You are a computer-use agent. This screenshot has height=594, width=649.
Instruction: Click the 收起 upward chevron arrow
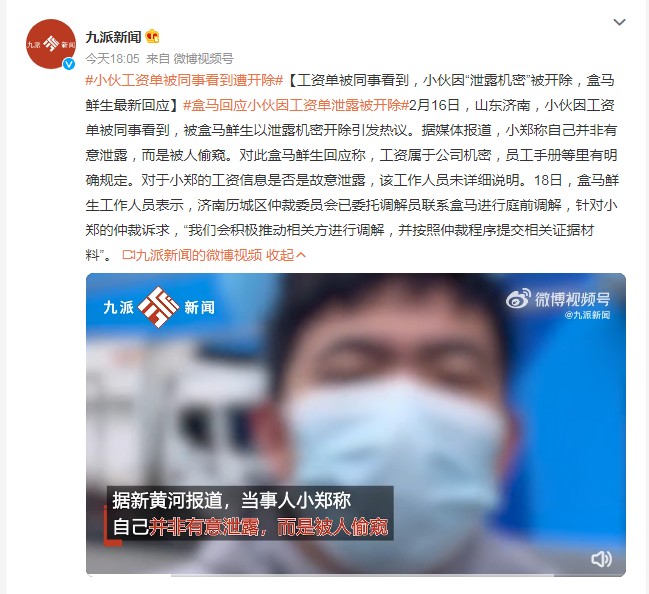[301, 255]
